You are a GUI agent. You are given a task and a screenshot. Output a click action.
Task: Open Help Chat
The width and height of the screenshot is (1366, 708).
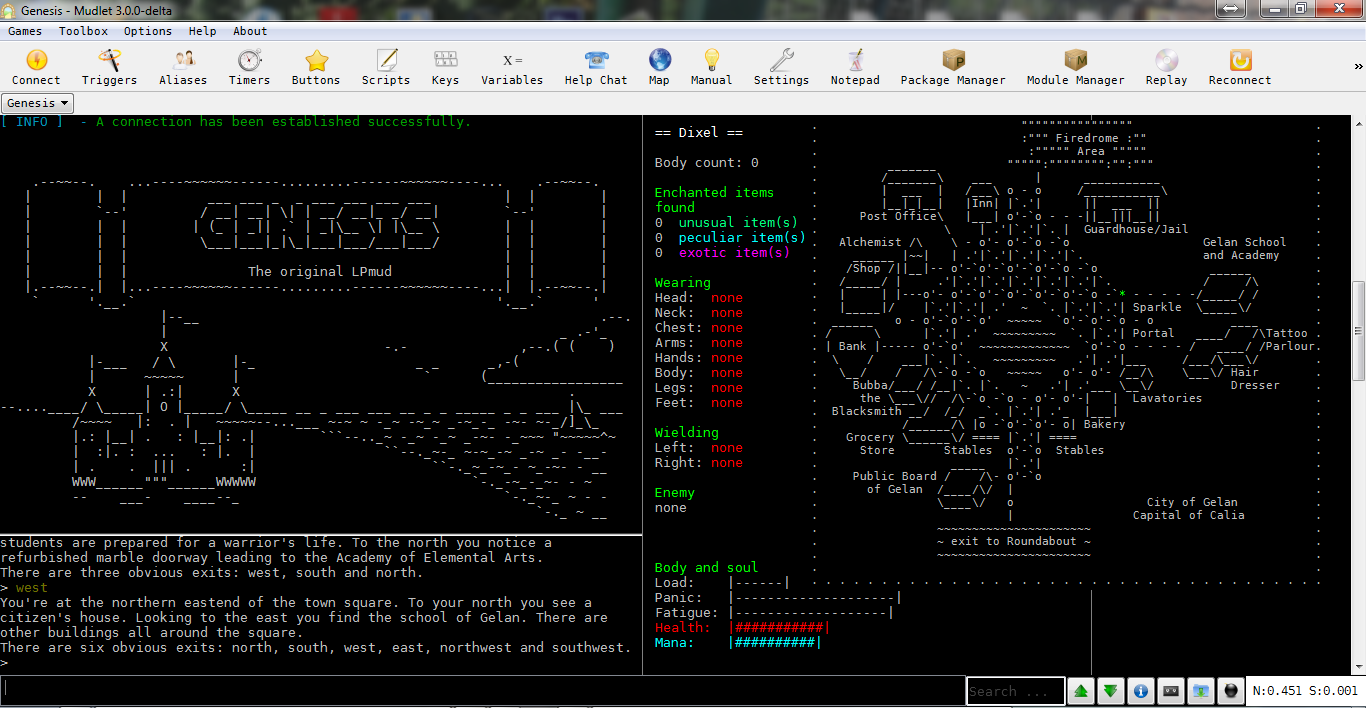point(596,67)
